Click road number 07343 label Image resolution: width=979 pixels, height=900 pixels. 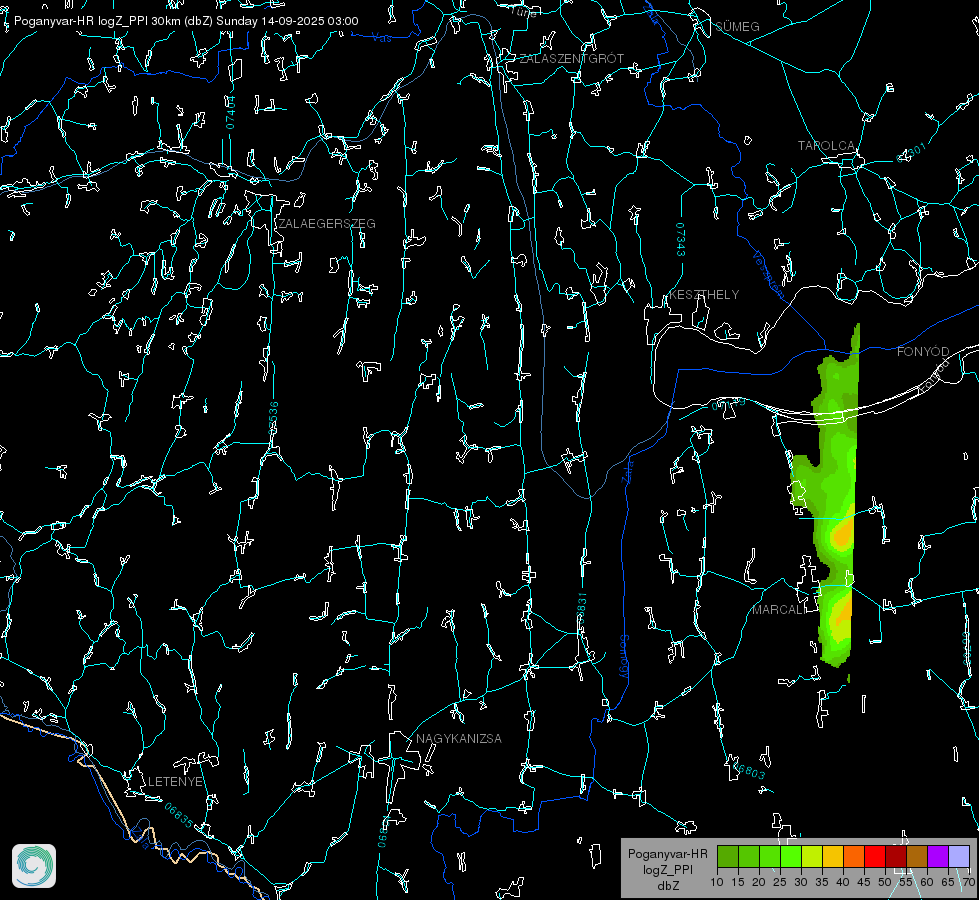[681, 240]
